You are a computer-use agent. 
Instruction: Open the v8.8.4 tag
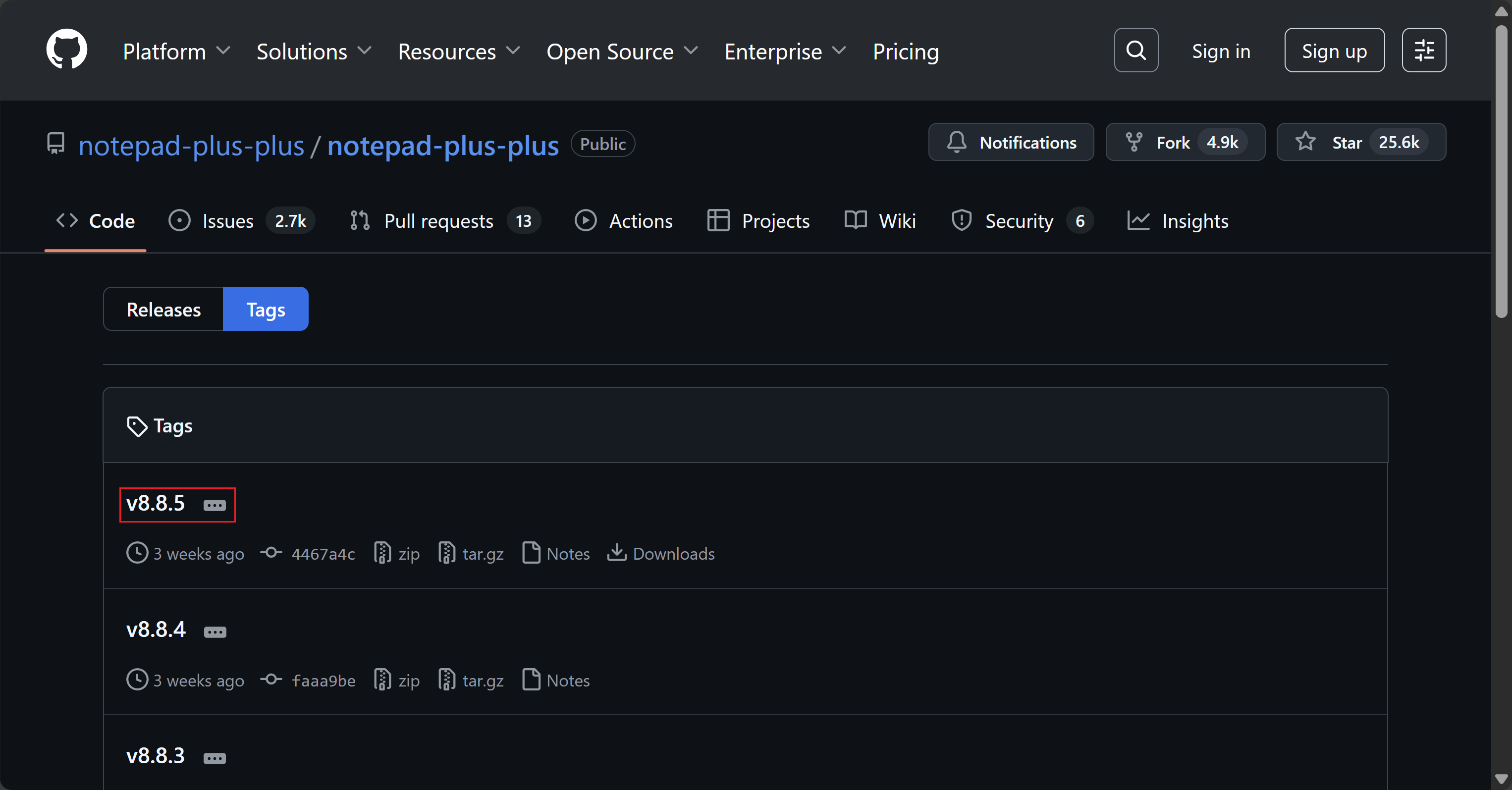156,629
